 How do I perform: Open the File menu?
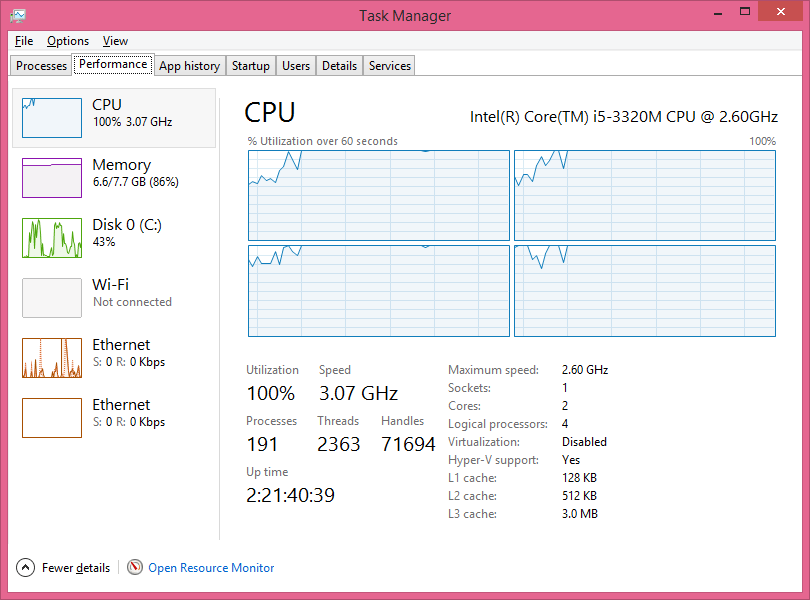(23, 41)
